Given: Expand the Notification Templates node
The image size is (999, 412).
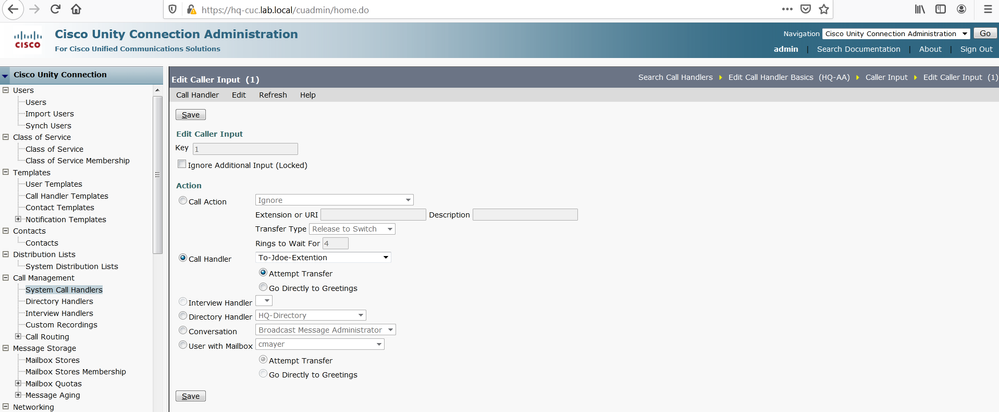Looking at the screenshot, I should (18, 219).
